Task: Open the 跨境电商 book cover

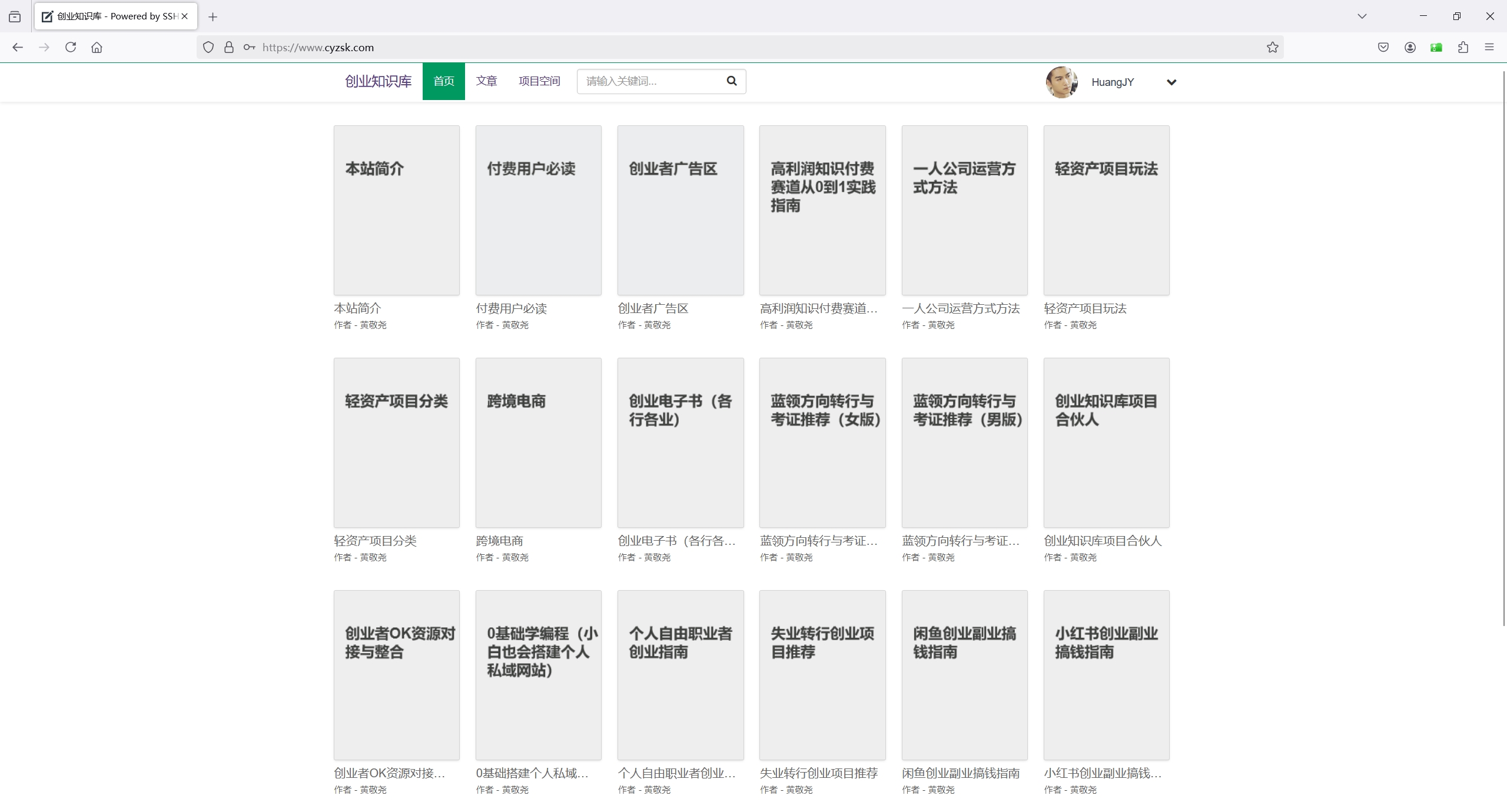Action: coord(539,442)
